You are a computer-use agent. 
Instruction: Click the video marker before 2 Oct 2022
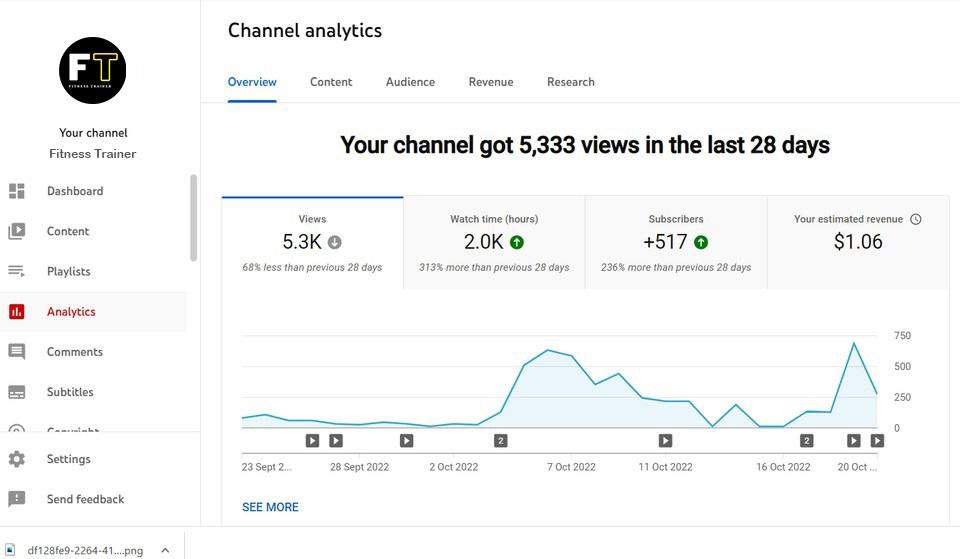tap(407, 440)
